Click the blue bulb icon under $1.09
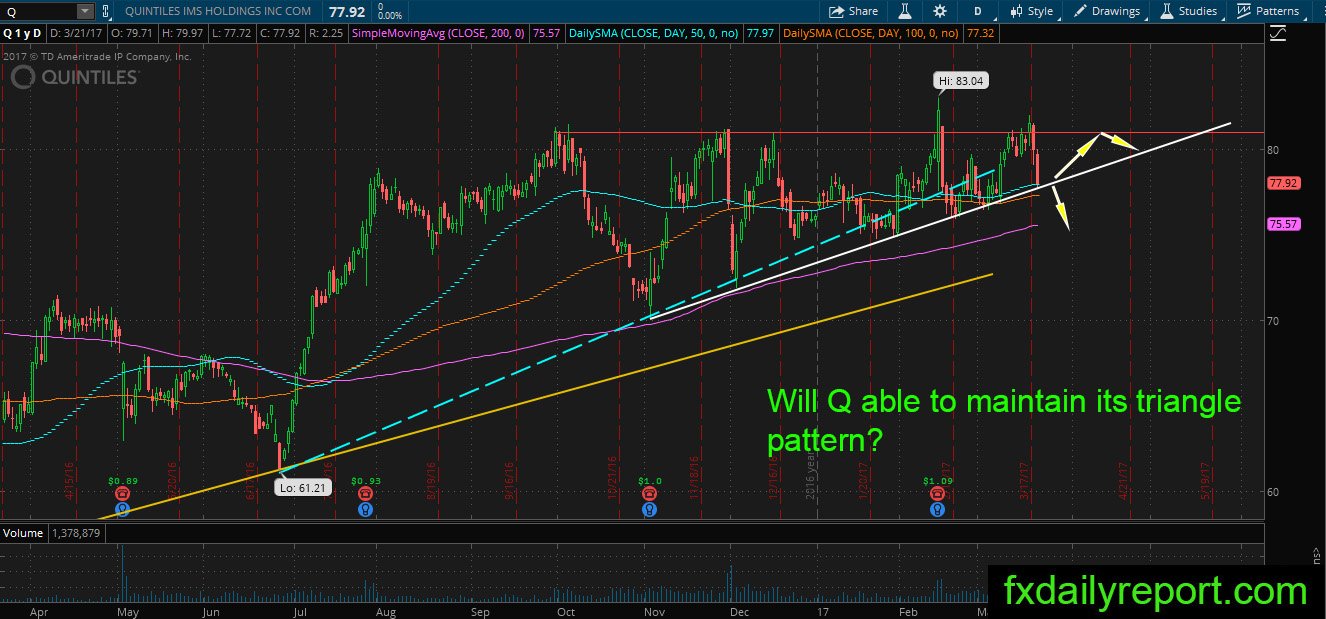The height and width of the screenshot is (619, 1326). point(936,509)
